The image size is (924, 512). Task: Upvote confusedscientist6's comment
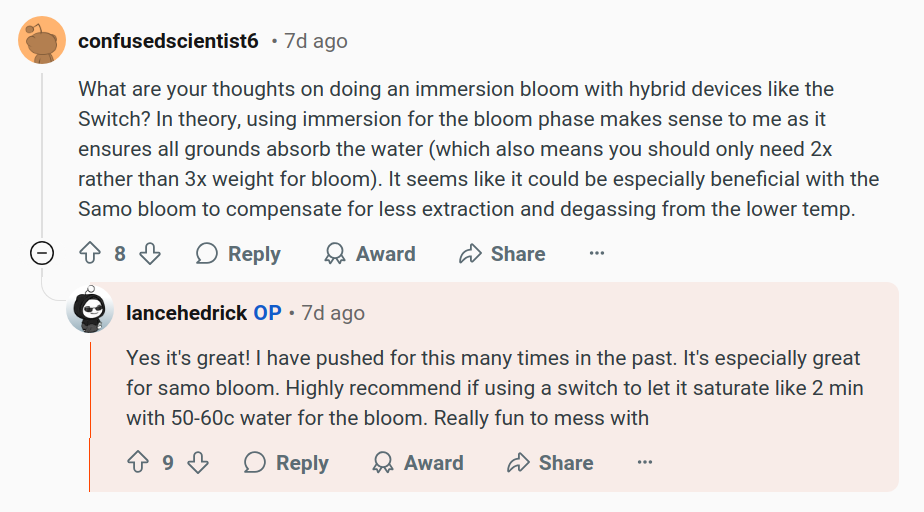[90, 253]
